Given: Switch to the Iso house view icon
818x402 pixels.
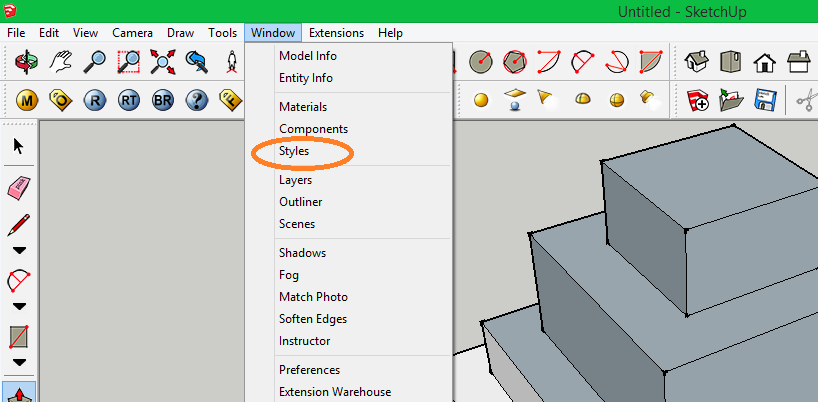Looking at the screenshot, I should pyautogui.click(x=697, y=62).
